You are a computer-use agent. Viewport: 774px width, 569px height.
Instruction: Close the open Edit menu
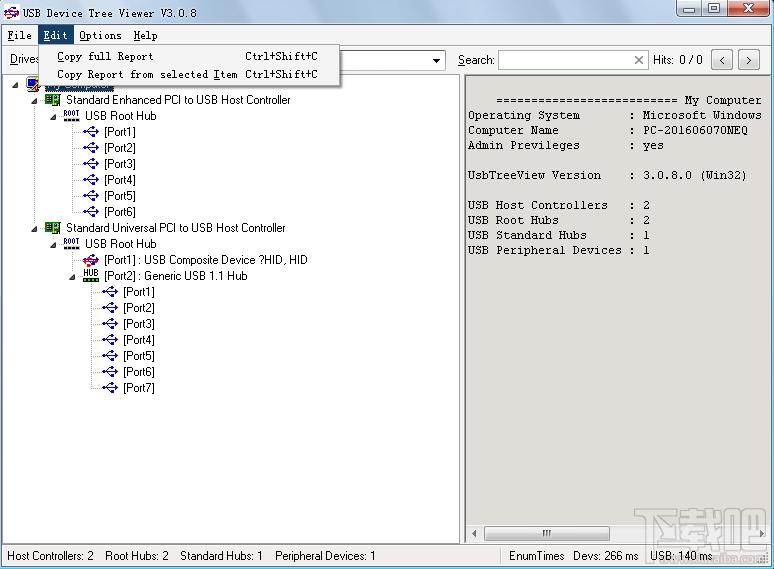pos(55,35)
